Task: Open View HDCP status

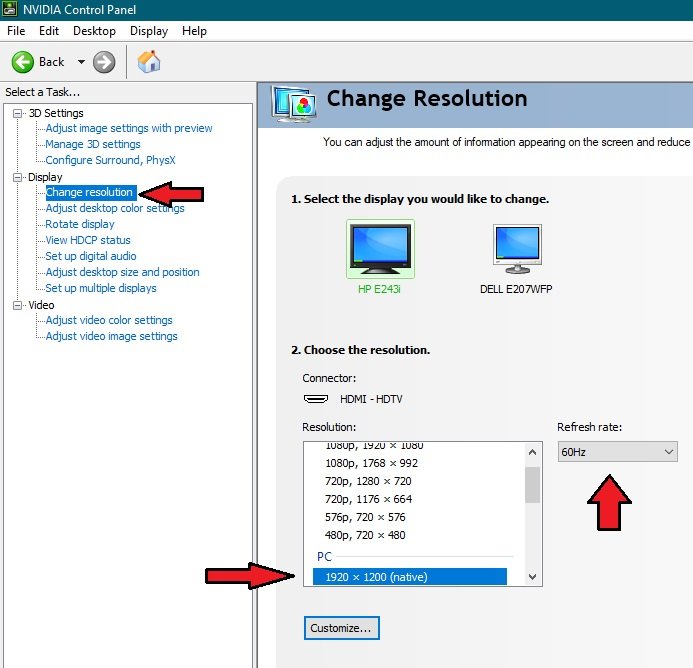Action: click(88, 240)
